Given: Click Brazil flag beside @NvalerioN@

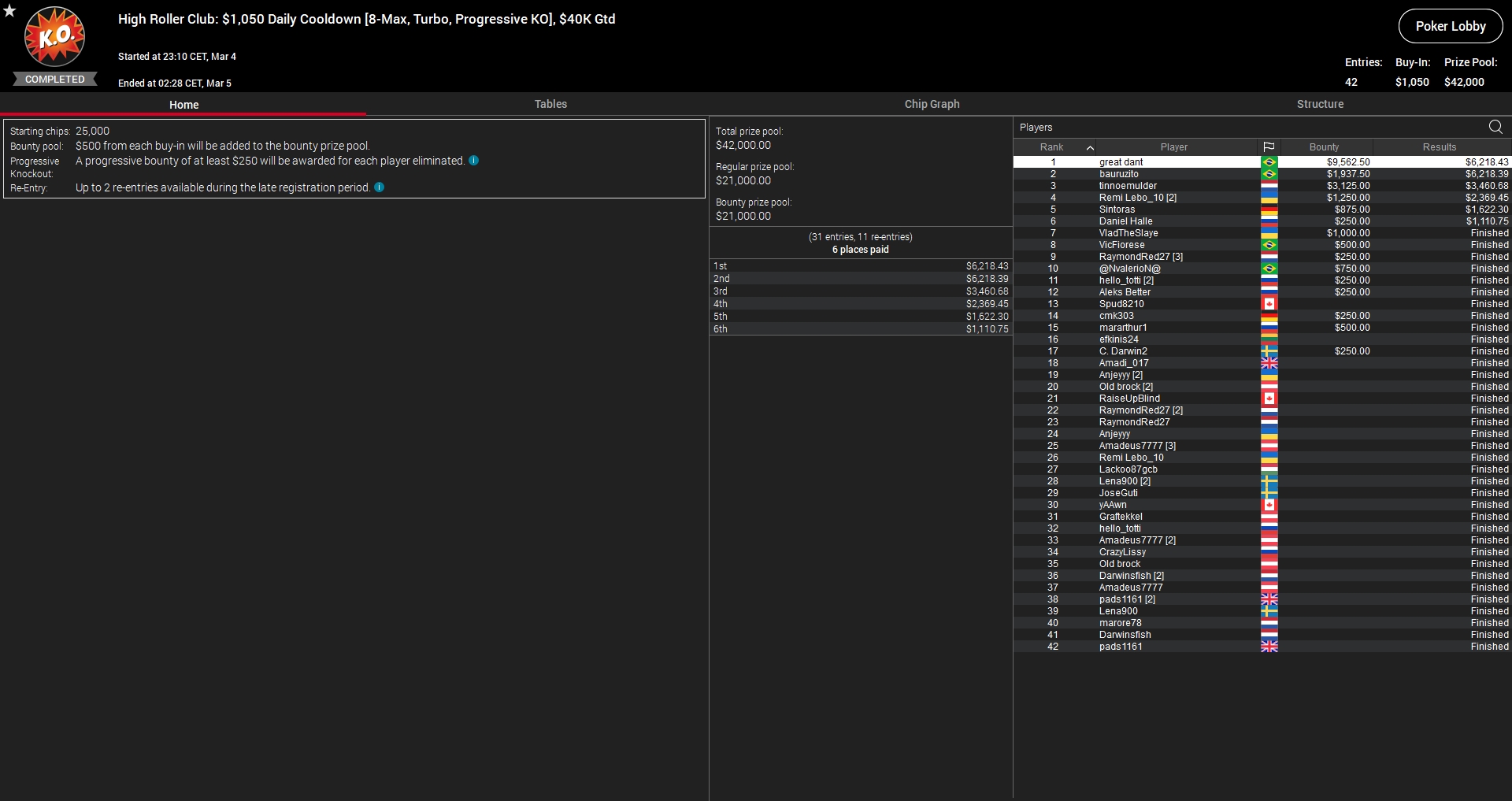Looking at the screenshot, I should [1269, 269].
